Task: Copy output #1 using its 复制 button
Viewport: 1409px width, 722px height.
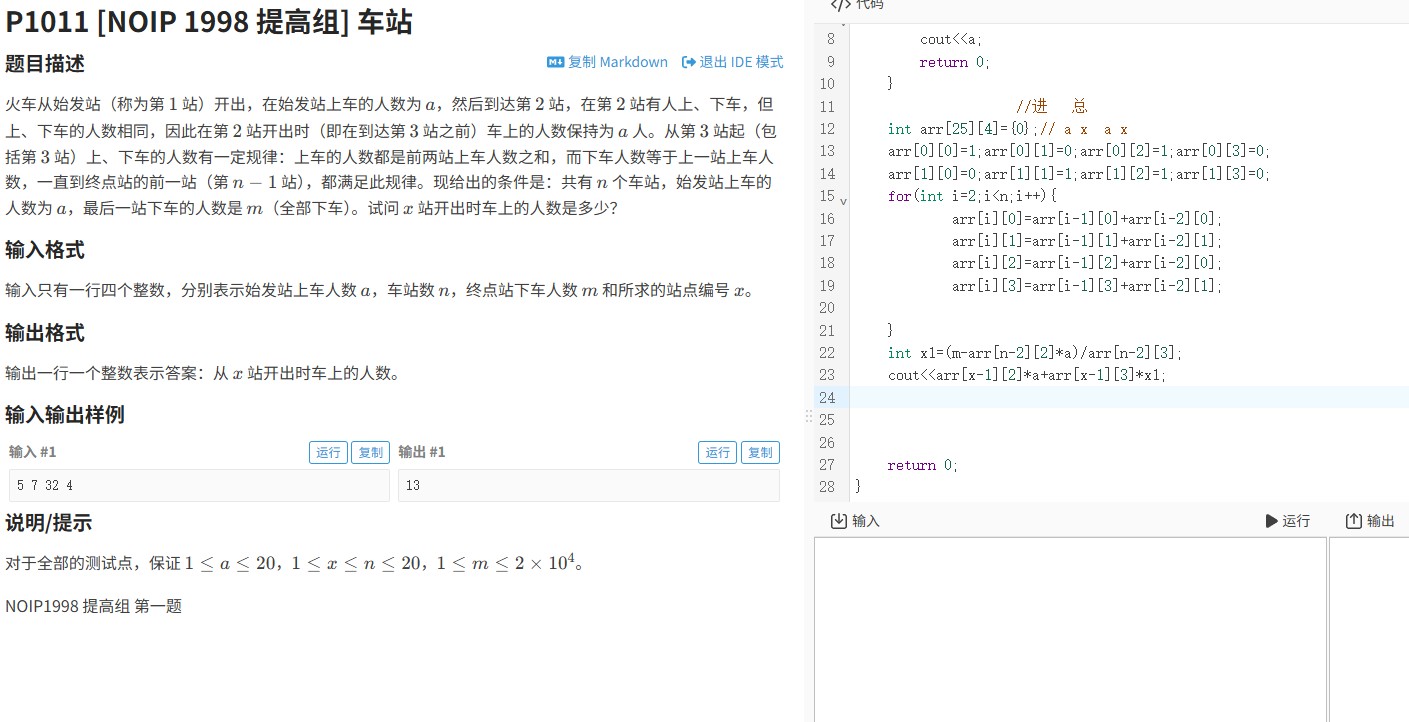Action: coord(759,452)
